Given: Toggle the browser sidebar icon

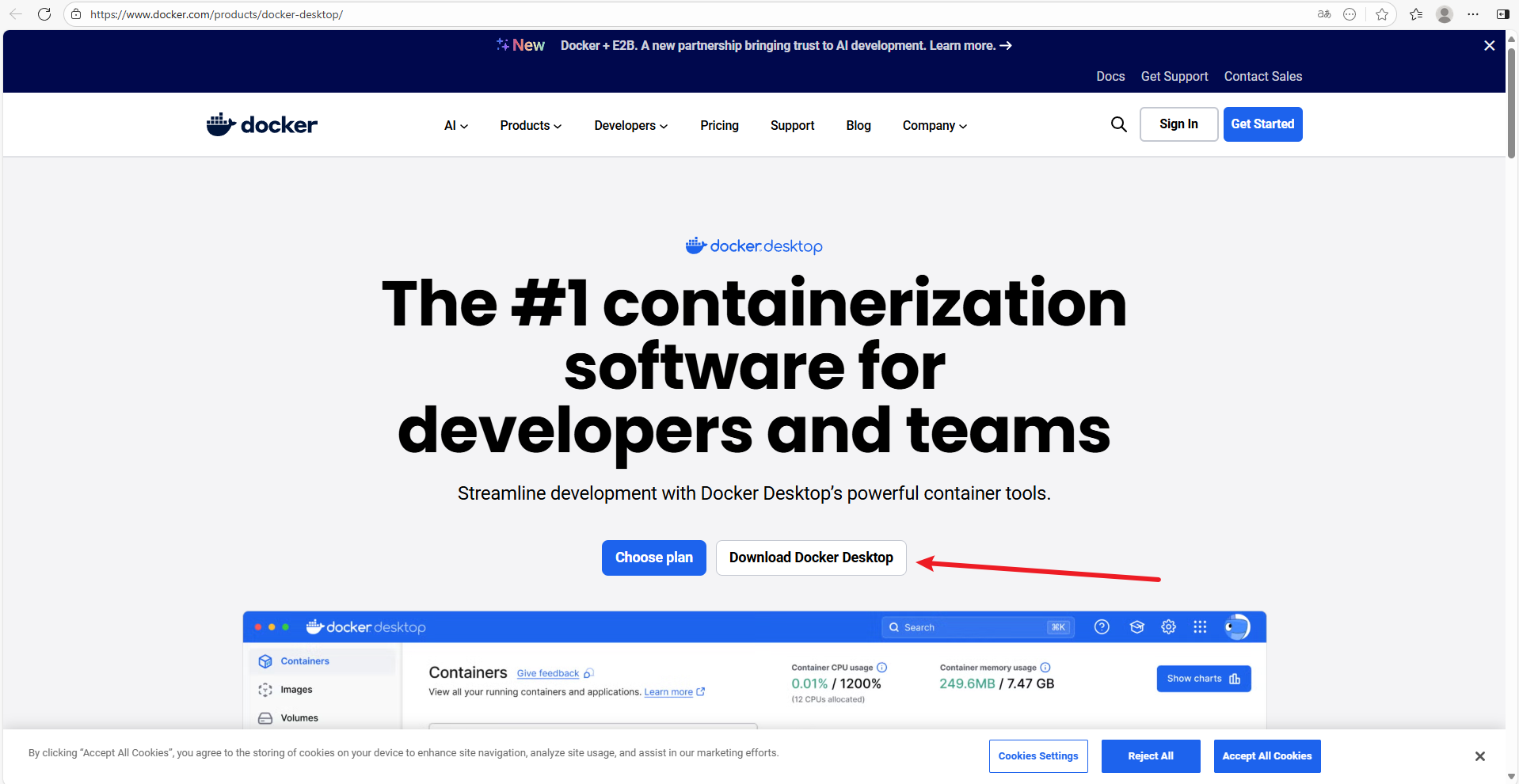Looking at the screenshot, I should pos(1502,14).
